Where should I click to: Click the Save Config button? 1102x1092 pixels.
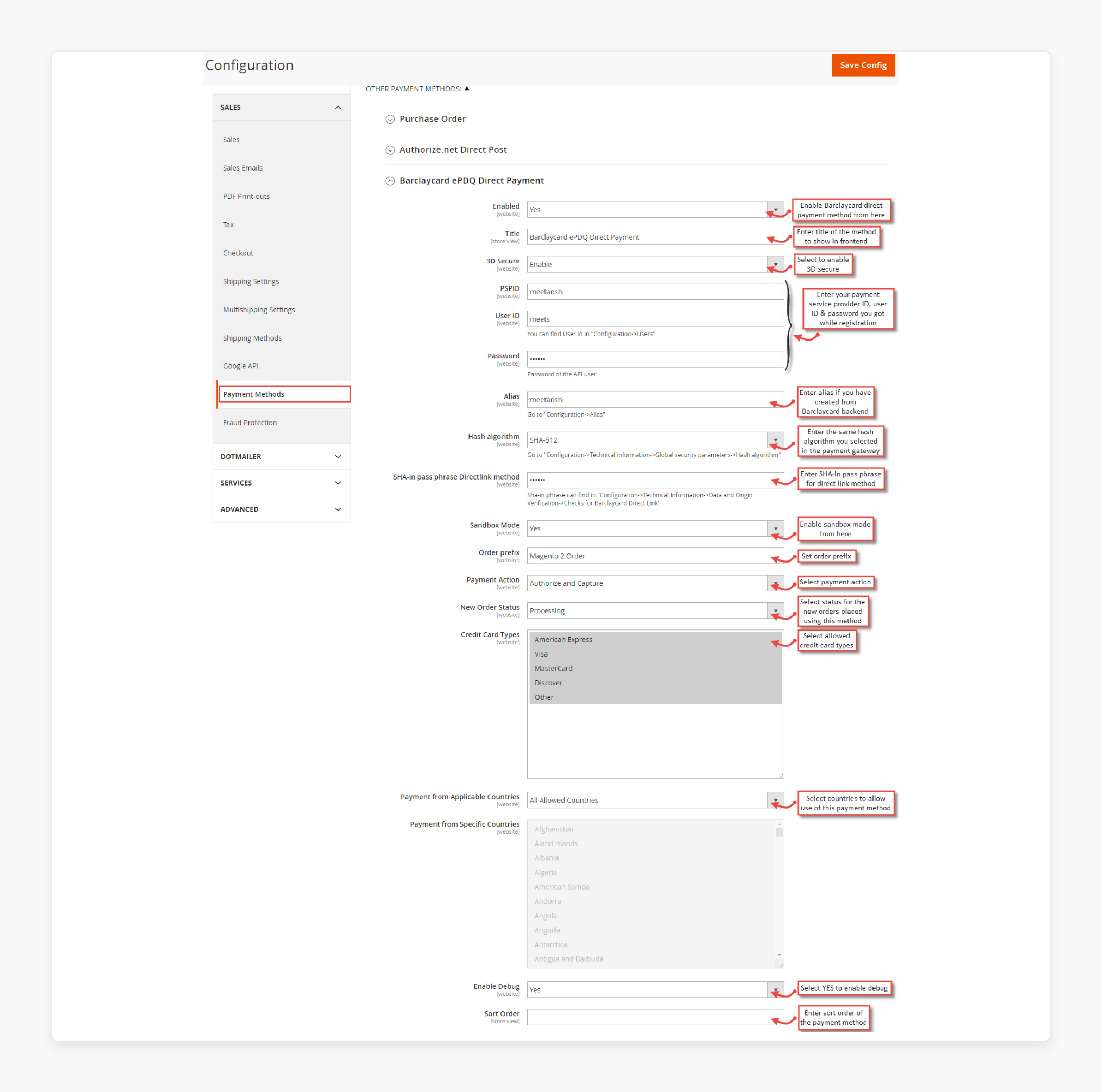point(863,65)
